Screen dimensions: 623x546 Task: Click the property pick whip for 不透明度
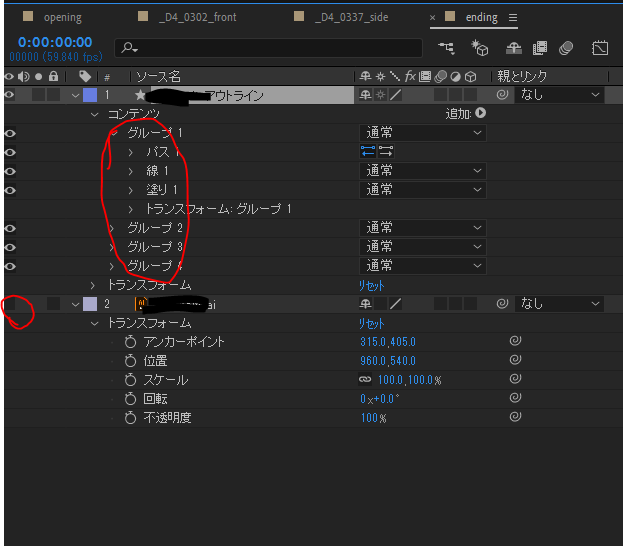point(515,416)
